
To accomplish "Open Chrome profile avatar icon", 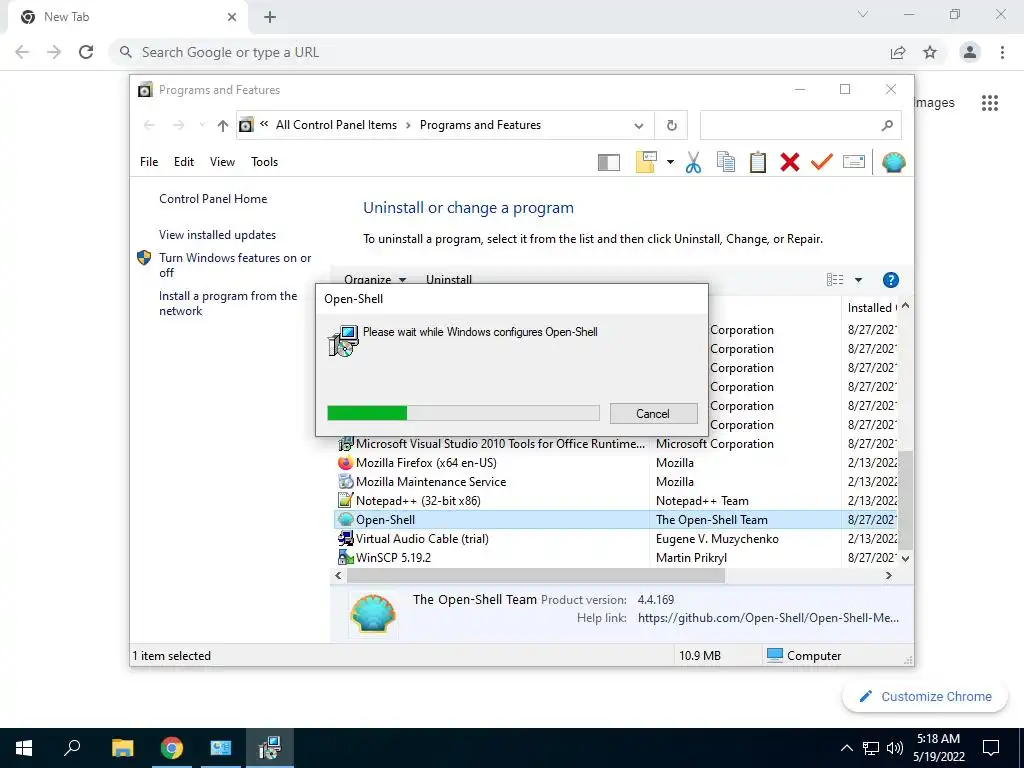I will [970, 52].
